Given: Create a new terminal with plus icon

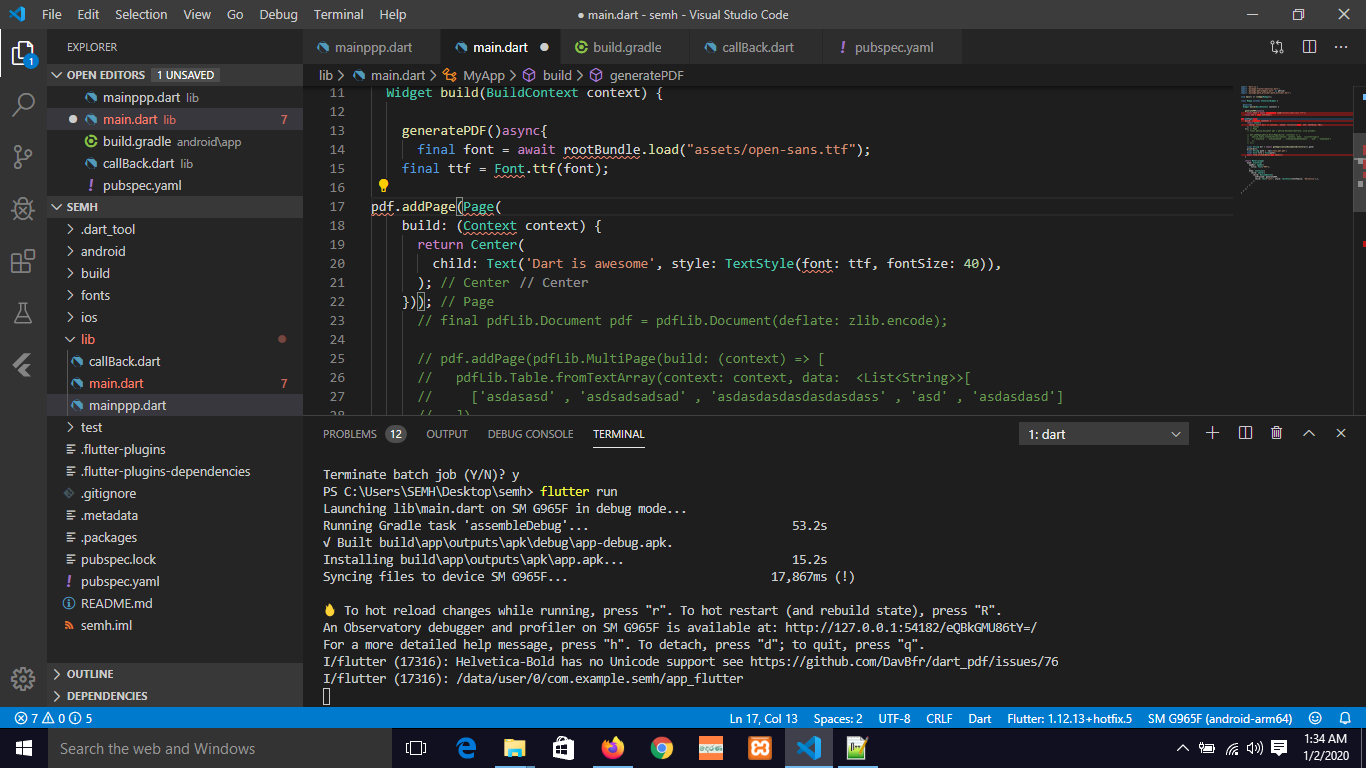Looking at the screenshot, I should pyautogui.click(x=1212, y=433).
